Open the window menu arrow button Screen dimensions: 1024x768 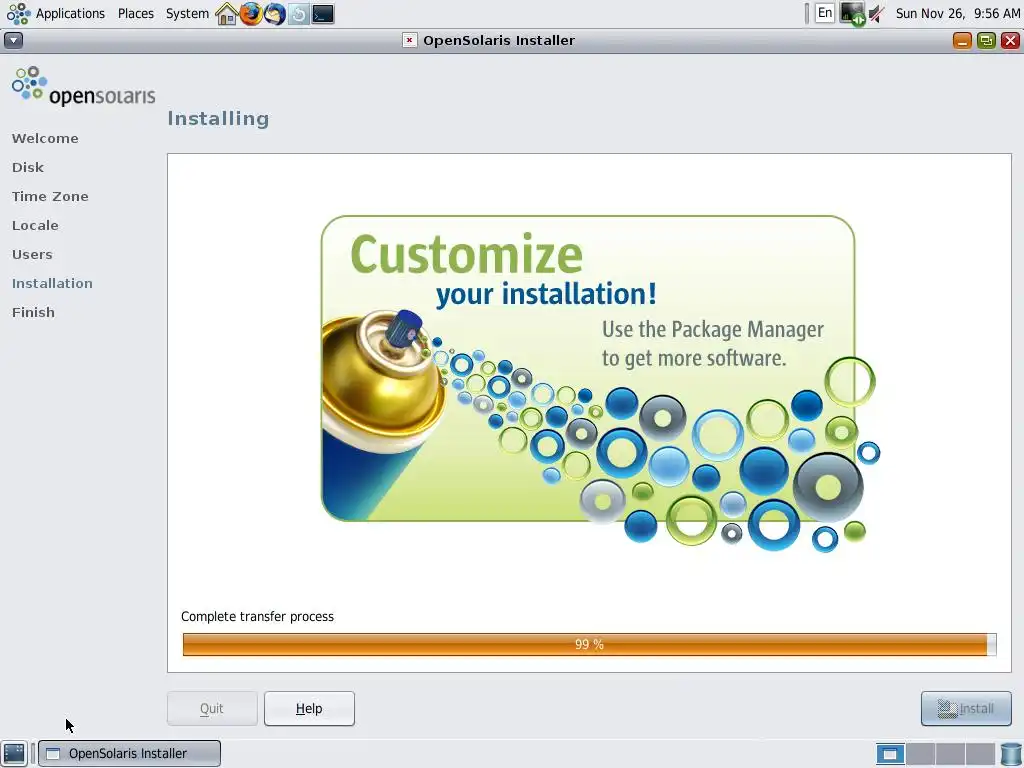13,40
